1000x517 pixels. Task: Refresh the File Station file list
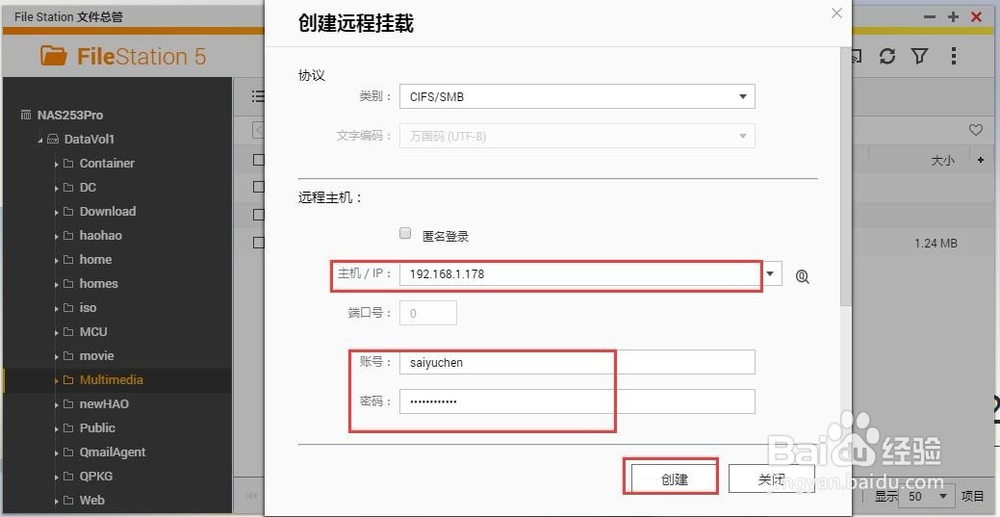887,56
